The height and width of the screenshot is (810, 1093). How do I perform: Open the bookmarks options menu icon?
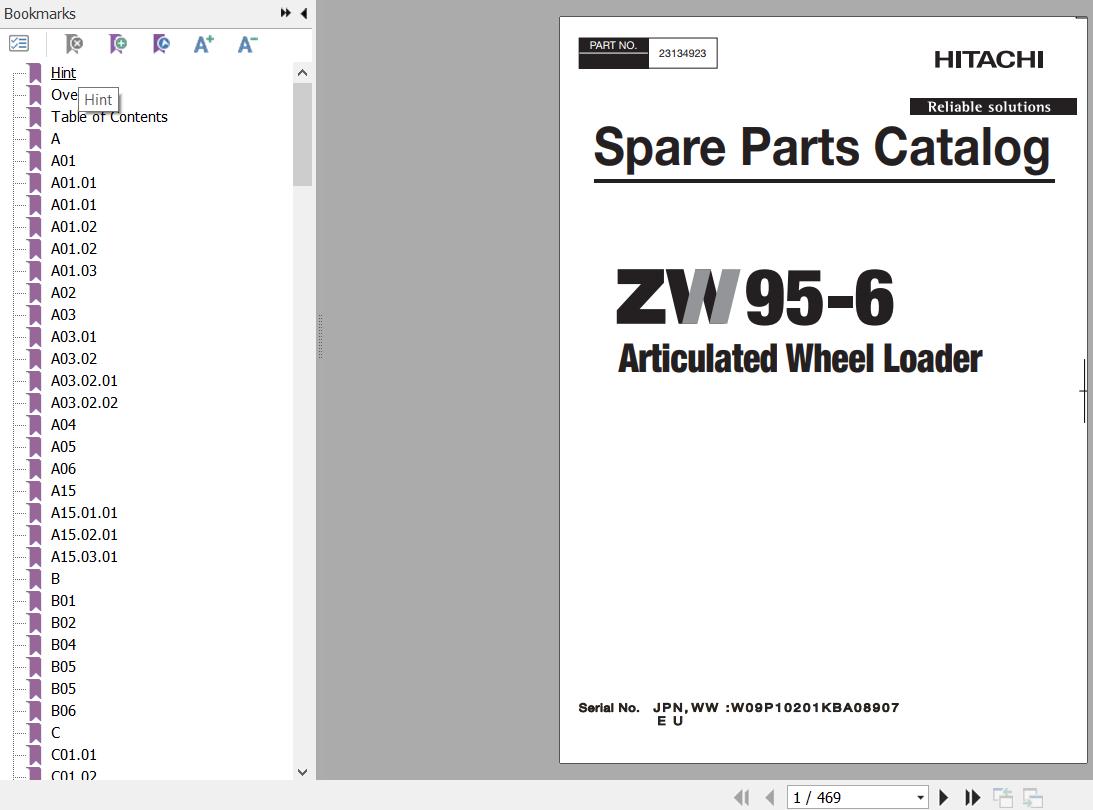coord(19,44)
